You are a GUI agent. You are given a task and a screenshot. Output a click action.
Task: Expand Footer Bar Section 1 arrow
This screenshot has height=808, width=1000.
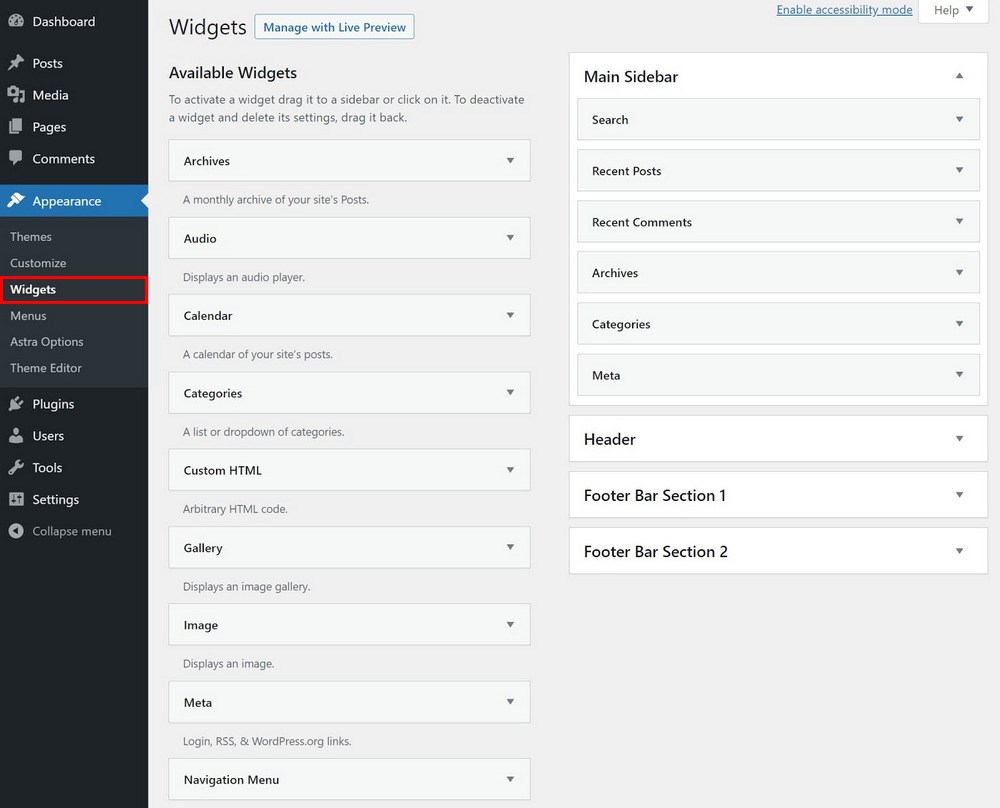(959, 495)
